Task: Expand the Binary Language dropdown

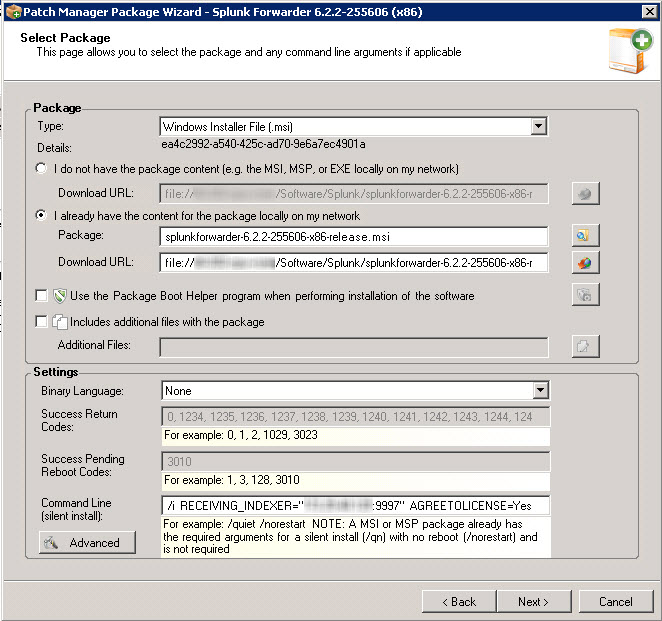Action: point(540,390)
